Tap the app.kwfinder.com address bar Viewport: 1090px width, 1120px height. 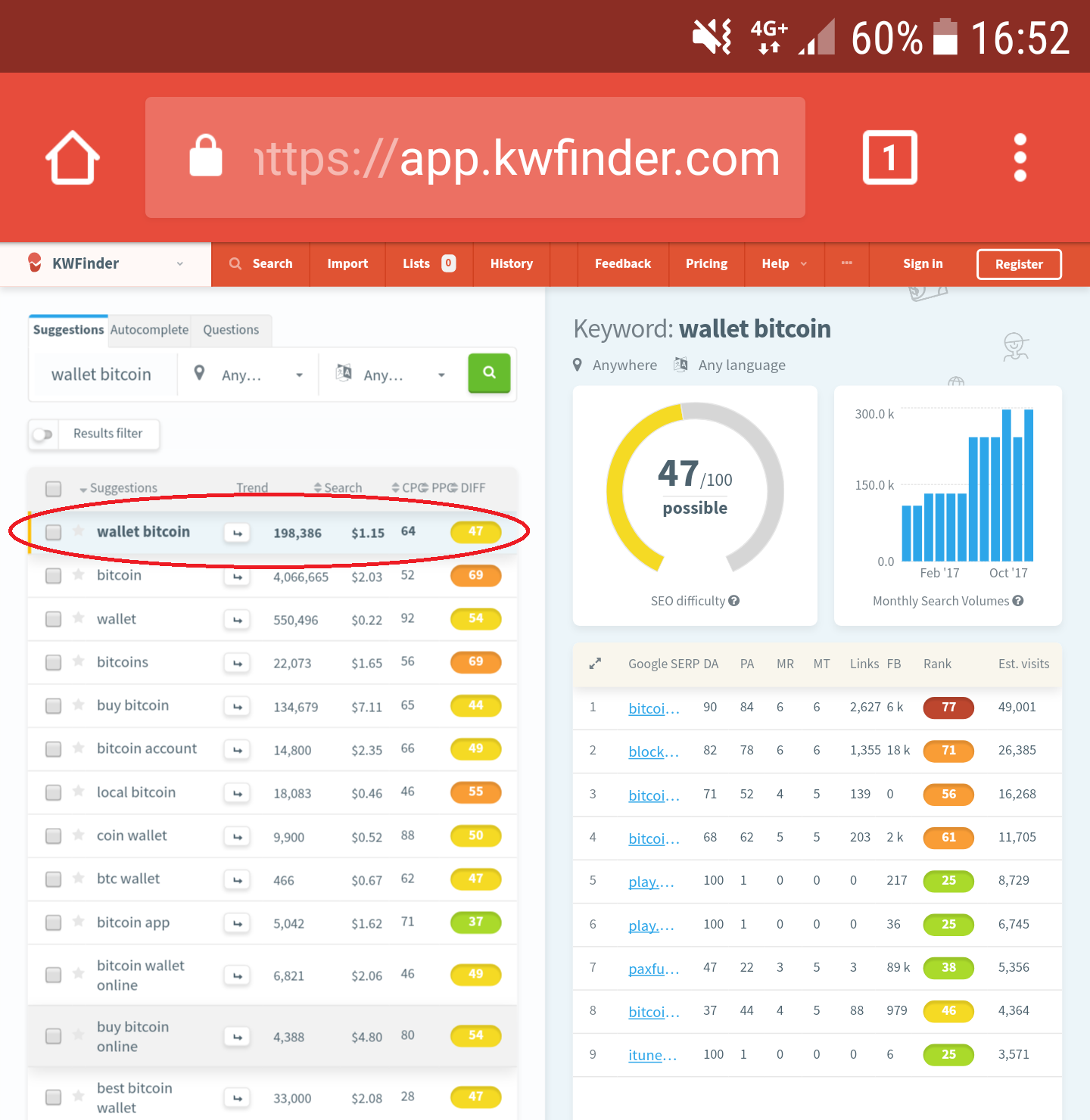[x=475, y=157]
